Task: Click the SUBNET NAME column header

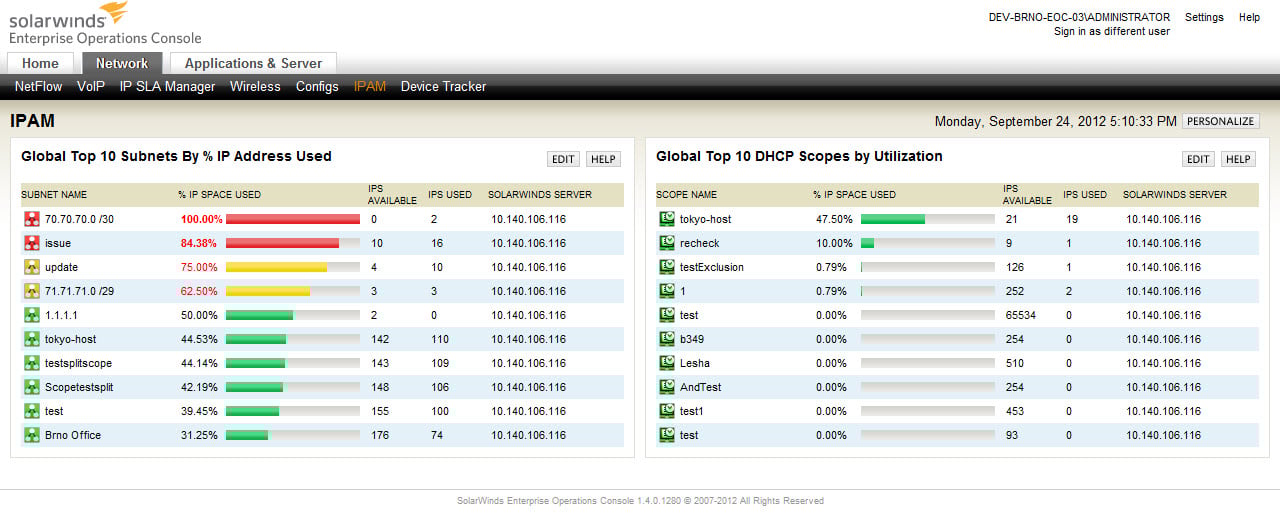Action: 54,195
